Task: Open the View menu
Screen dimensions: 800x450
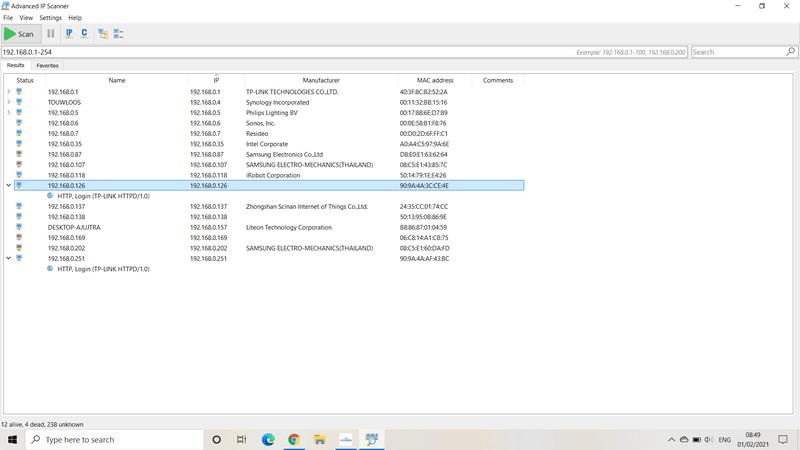Action: pos(26,18)
